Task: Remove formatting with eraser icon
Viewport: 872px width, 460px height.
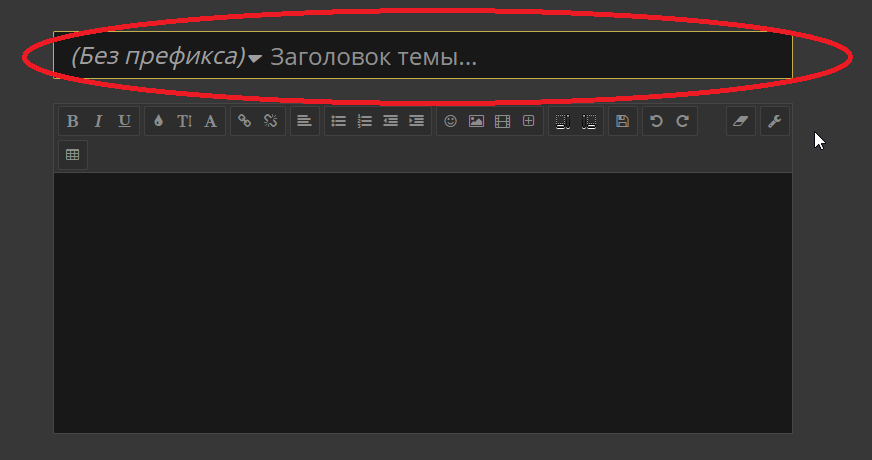Action: point(741,121)
